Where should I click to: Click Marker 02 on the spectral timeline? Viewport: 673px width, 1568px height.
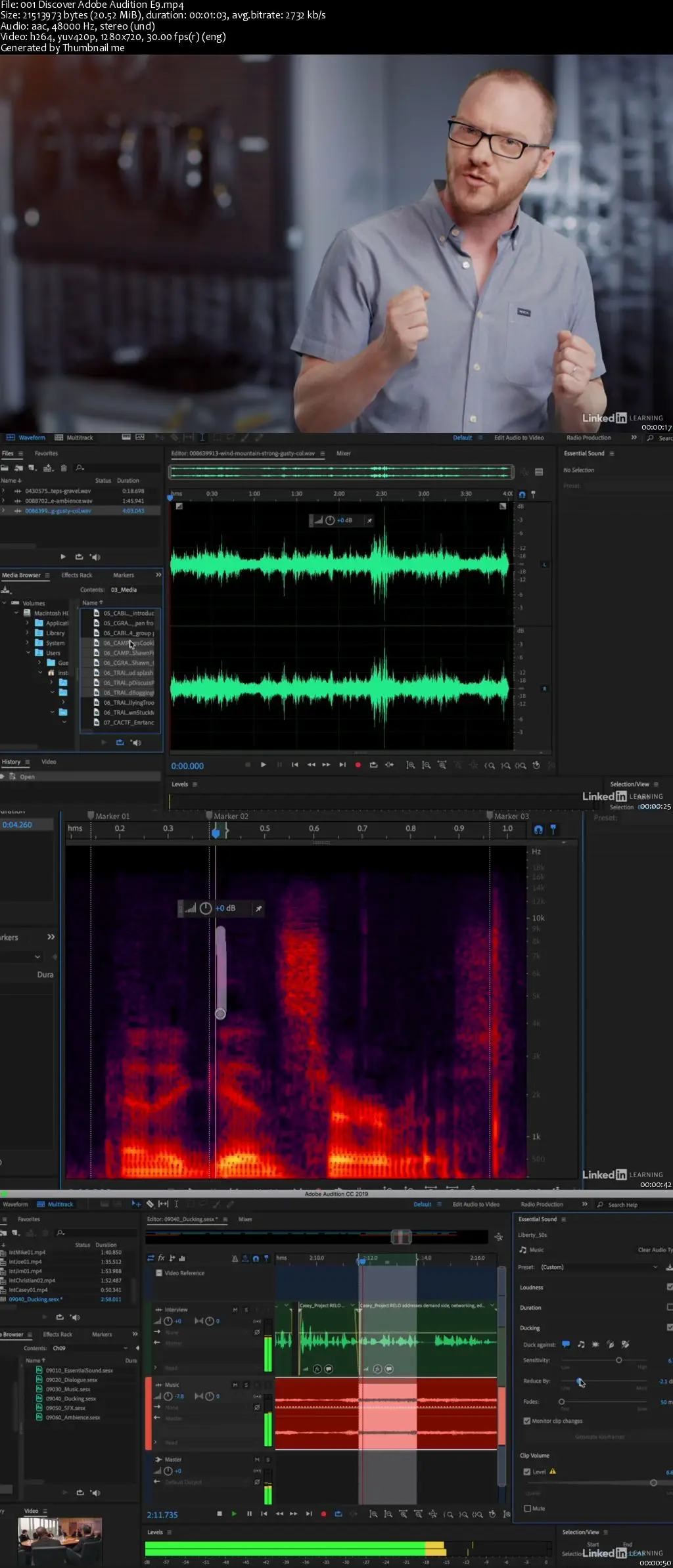click(227, 816)
